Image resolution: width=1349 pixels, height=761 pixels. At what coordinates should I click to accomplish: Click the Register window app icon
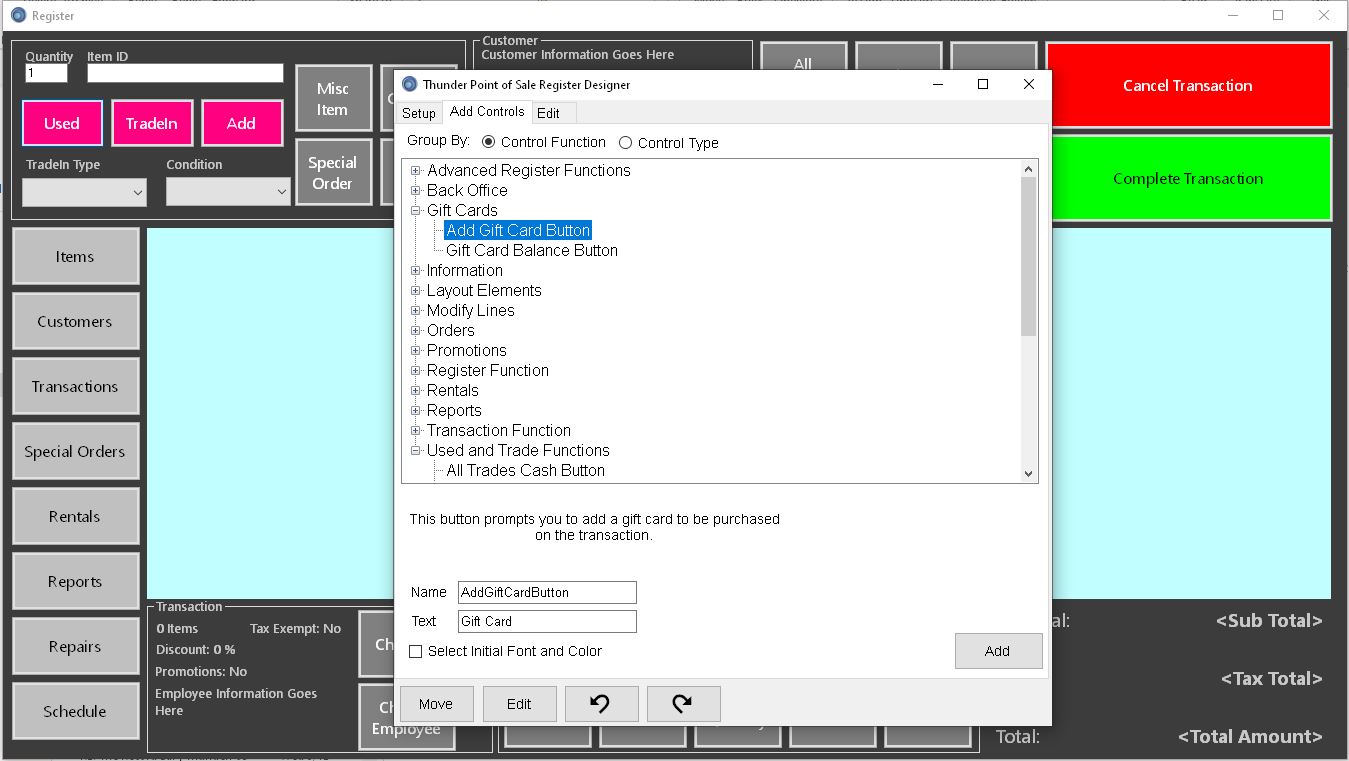point(17,16)
